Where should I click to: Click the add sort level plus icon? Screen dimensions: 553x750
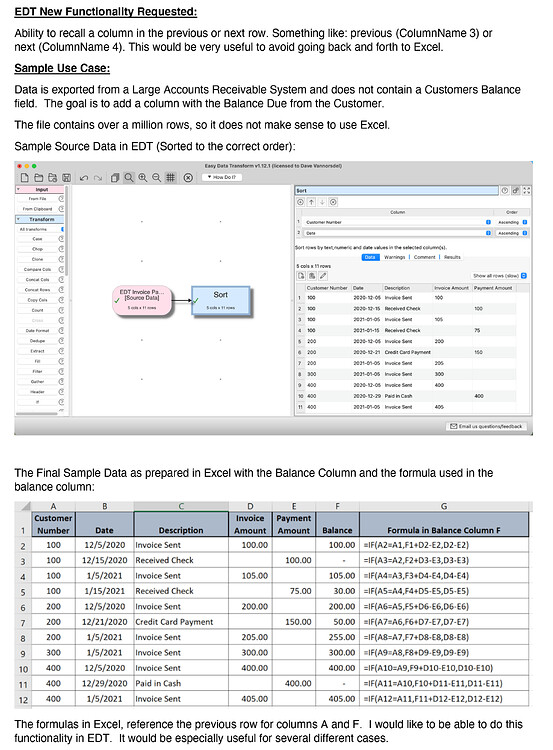[x=300, y=202]
